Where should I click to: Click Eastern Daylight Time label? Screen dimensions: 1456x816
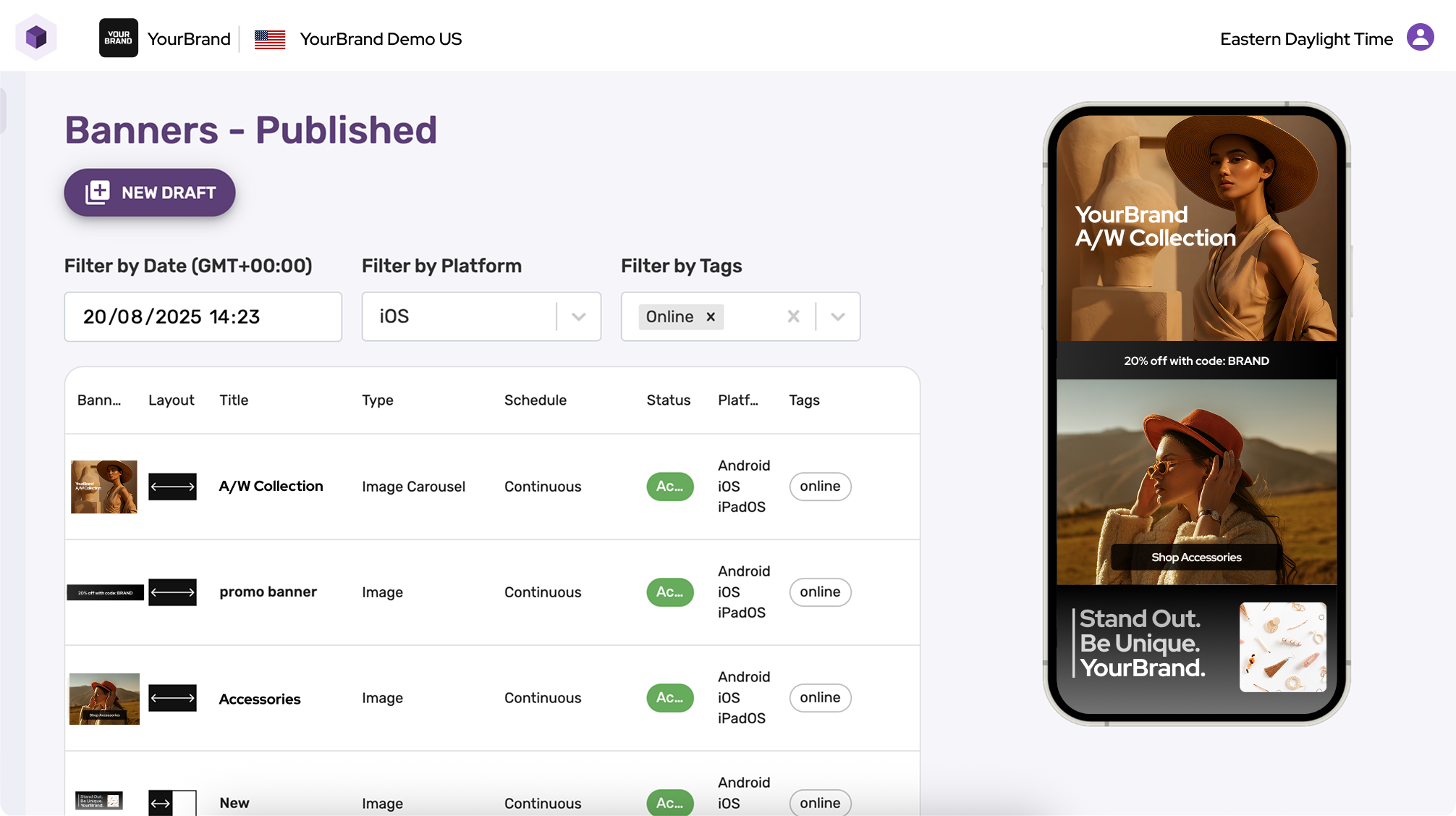pyautogui.click(x=1306, y=39)
